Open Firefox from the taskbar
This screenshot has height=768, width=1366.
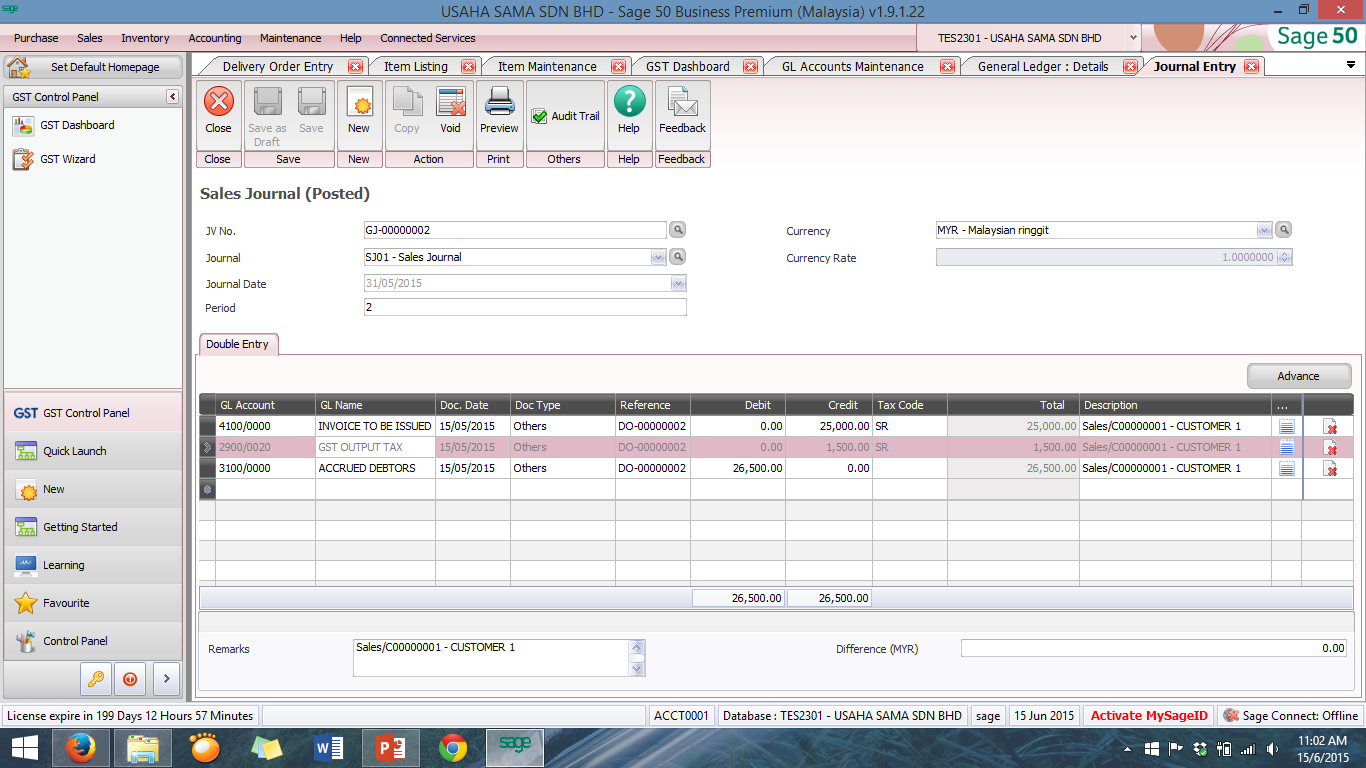[x=81, y=747]
